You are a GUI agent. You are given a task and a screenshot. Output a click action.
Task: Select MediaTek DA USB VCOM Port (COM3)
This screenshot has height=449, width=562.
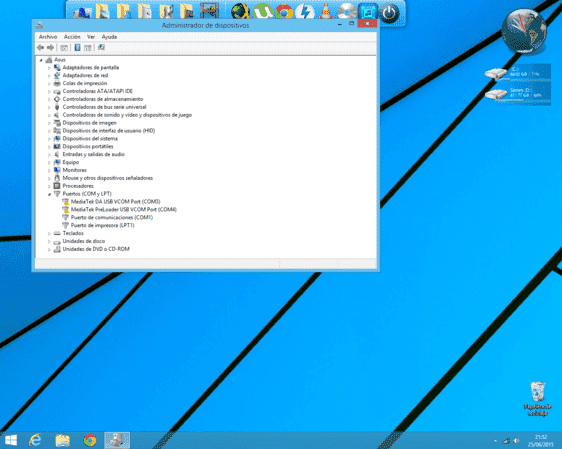click(x=115, y=202)
